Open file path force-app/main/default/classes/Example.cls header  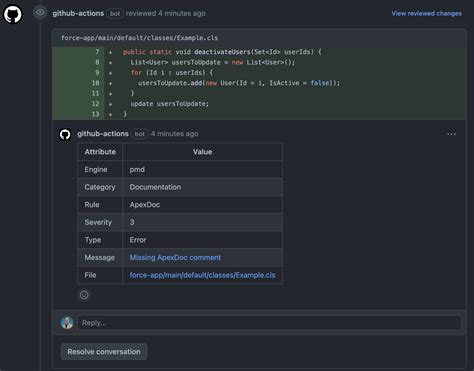pyautogui.click(x=139, y=38)
